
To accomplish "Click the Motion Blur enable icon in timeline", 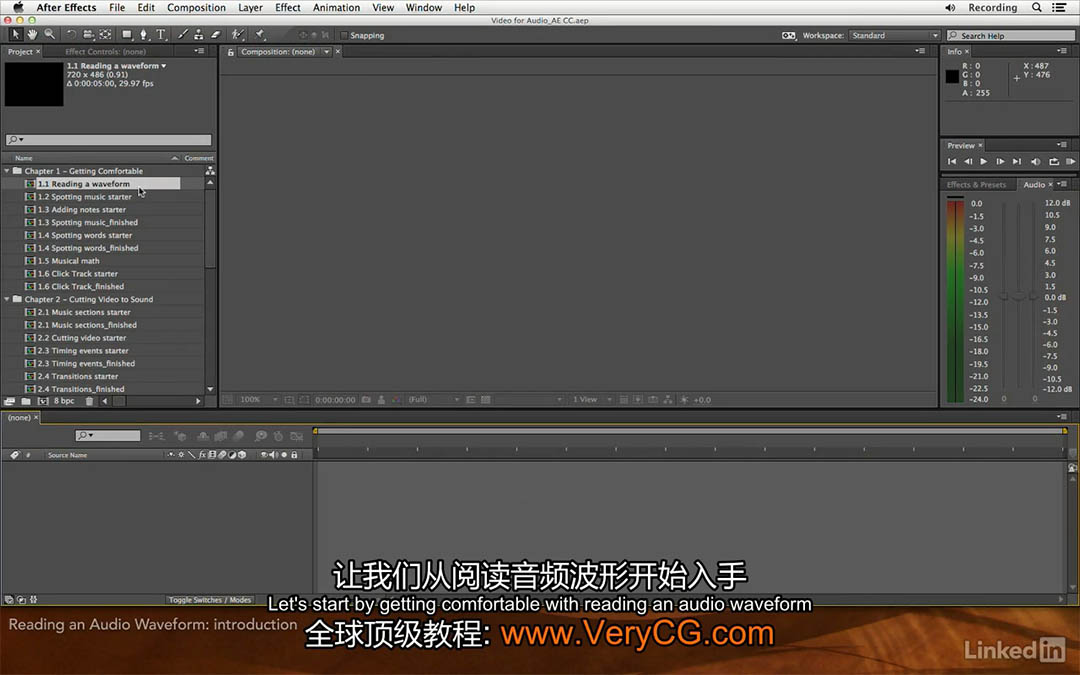I will coord(238,436).
